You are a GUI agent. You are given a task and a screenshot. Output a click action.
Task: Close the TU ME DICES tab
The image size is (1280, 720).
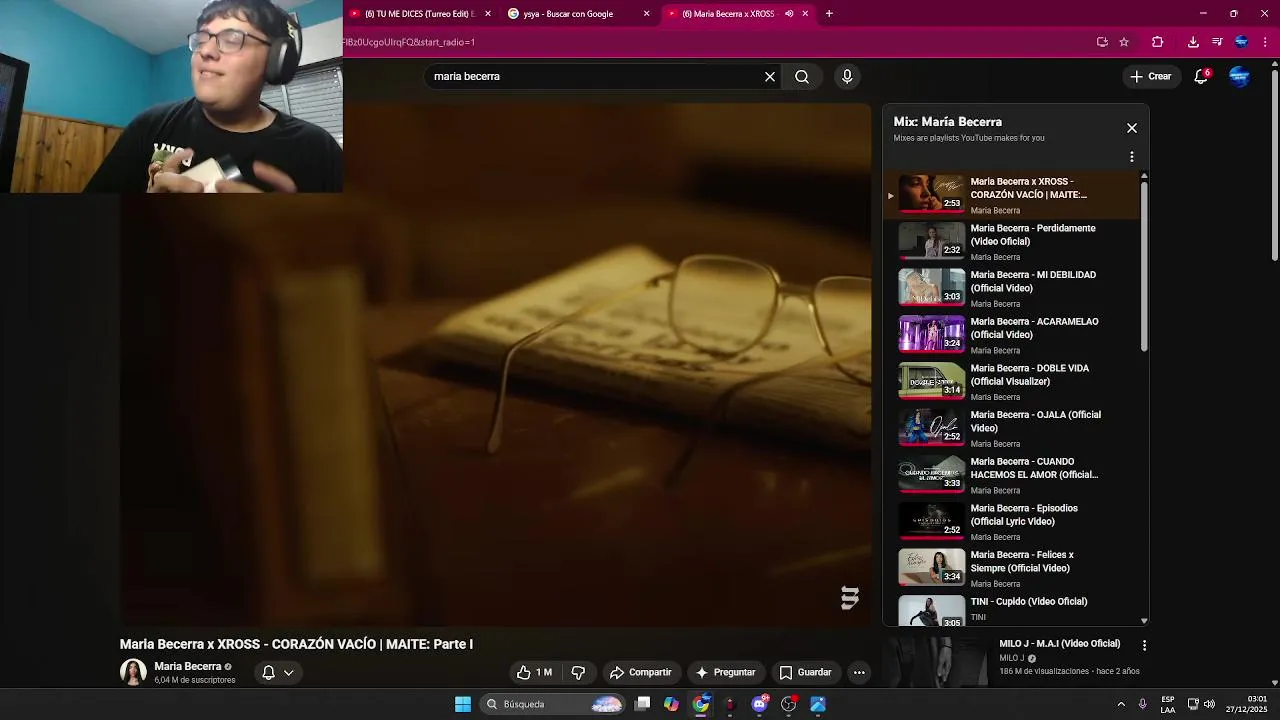click(x=488, y=14)
